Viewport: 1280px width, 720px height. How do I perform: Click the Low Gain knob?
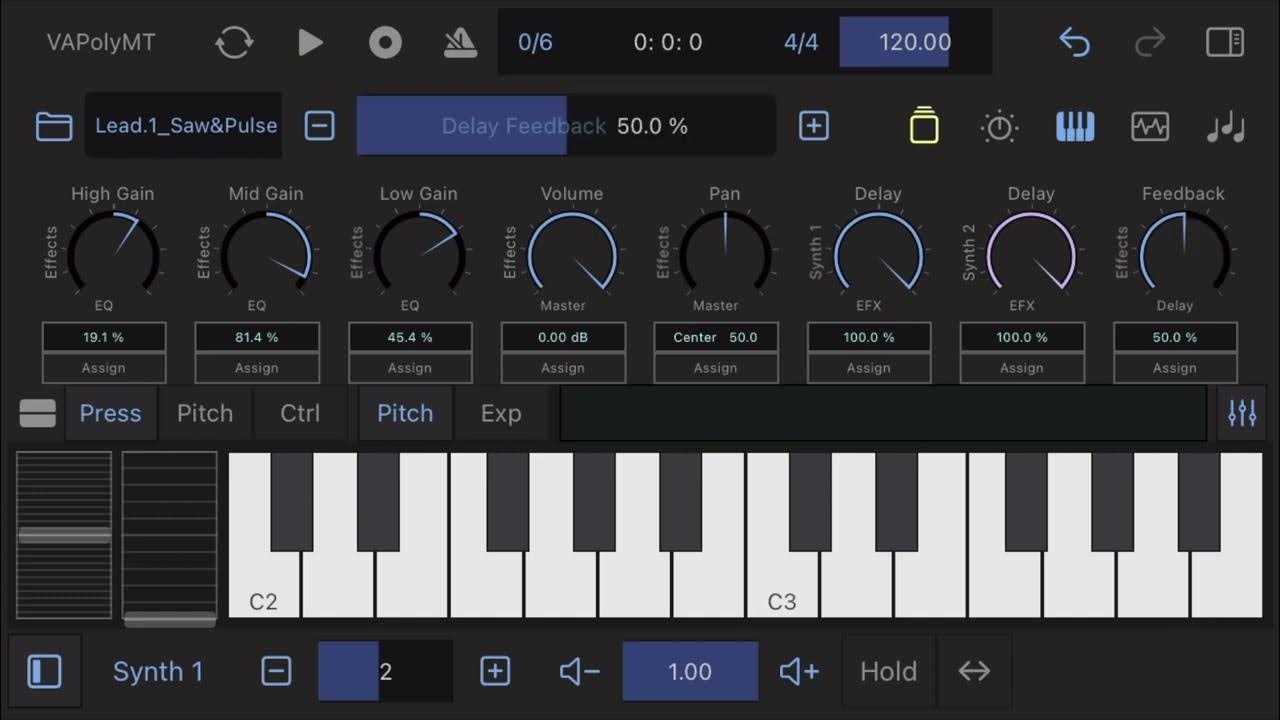pyautogui.click(x=419, y=252)
